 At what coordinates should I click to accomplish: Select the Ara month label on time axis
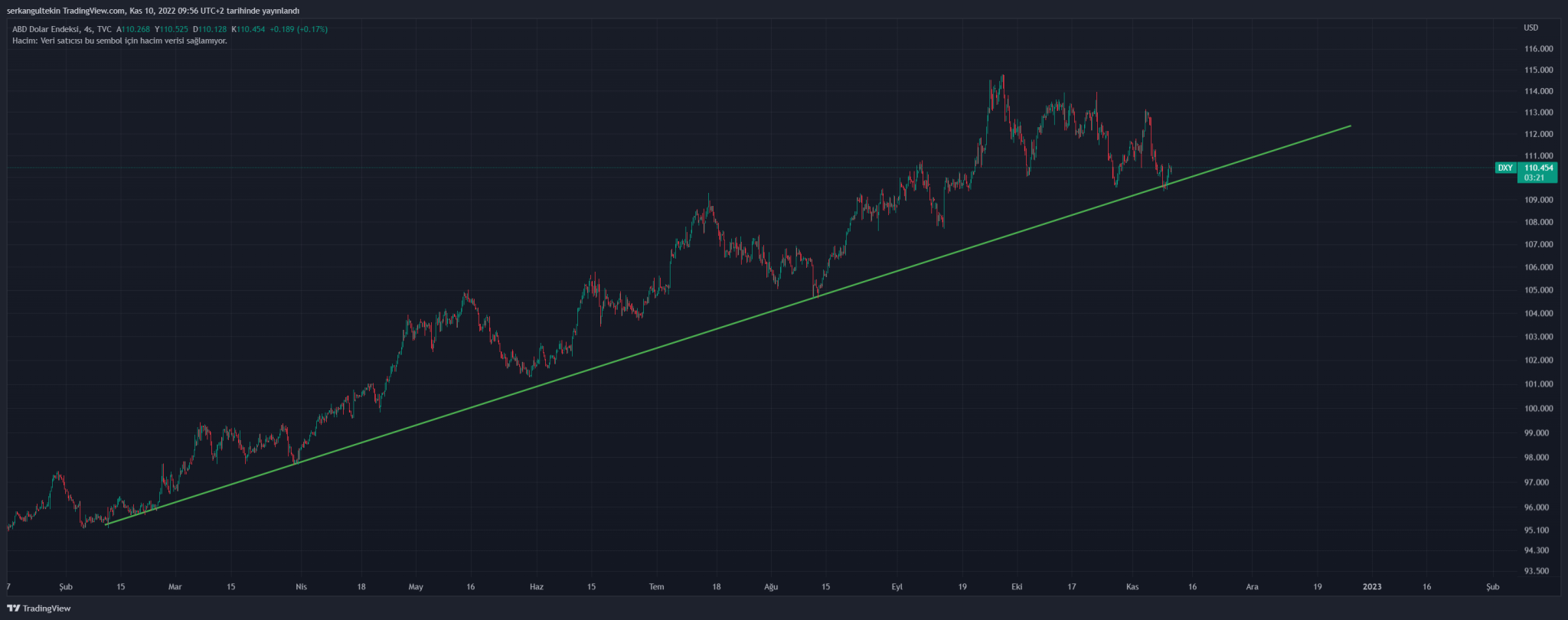pos(1252,587)
